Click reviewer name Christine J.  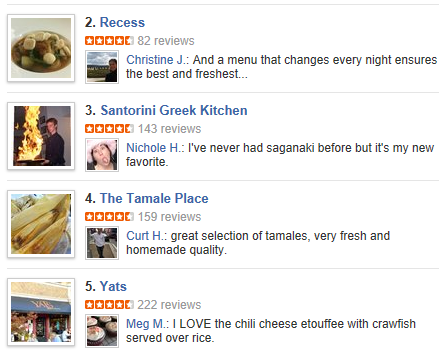pos(156,60)
